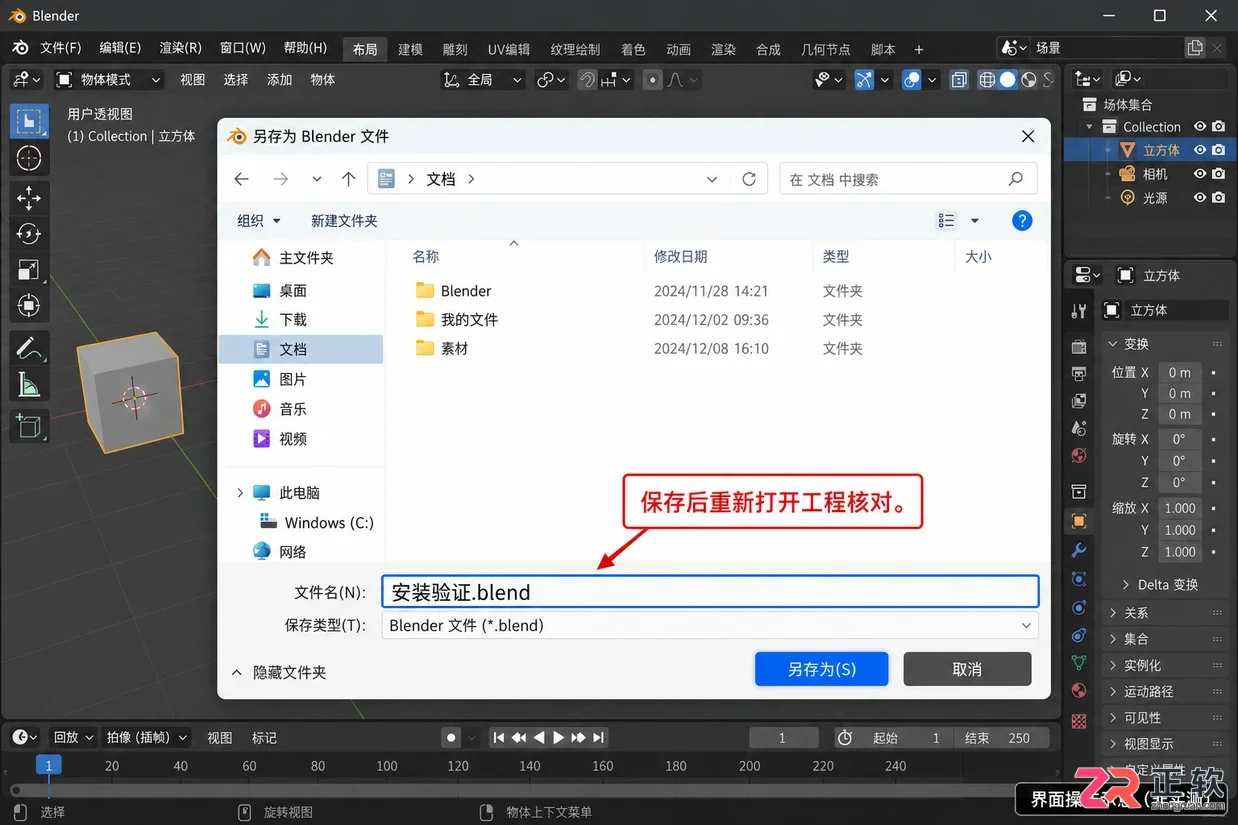Viewport: 1238px width, 825px height.
Task: Click 隐藏文件夹 at dialog bottom
Action: point(279,673)
